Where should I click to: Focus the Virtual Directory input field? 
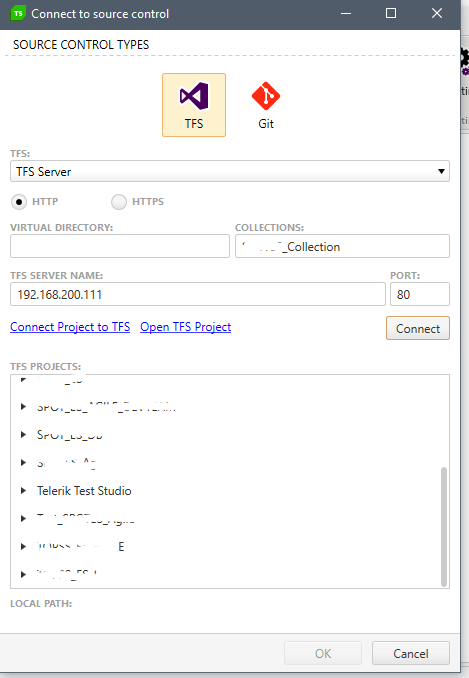coord(120,246)
